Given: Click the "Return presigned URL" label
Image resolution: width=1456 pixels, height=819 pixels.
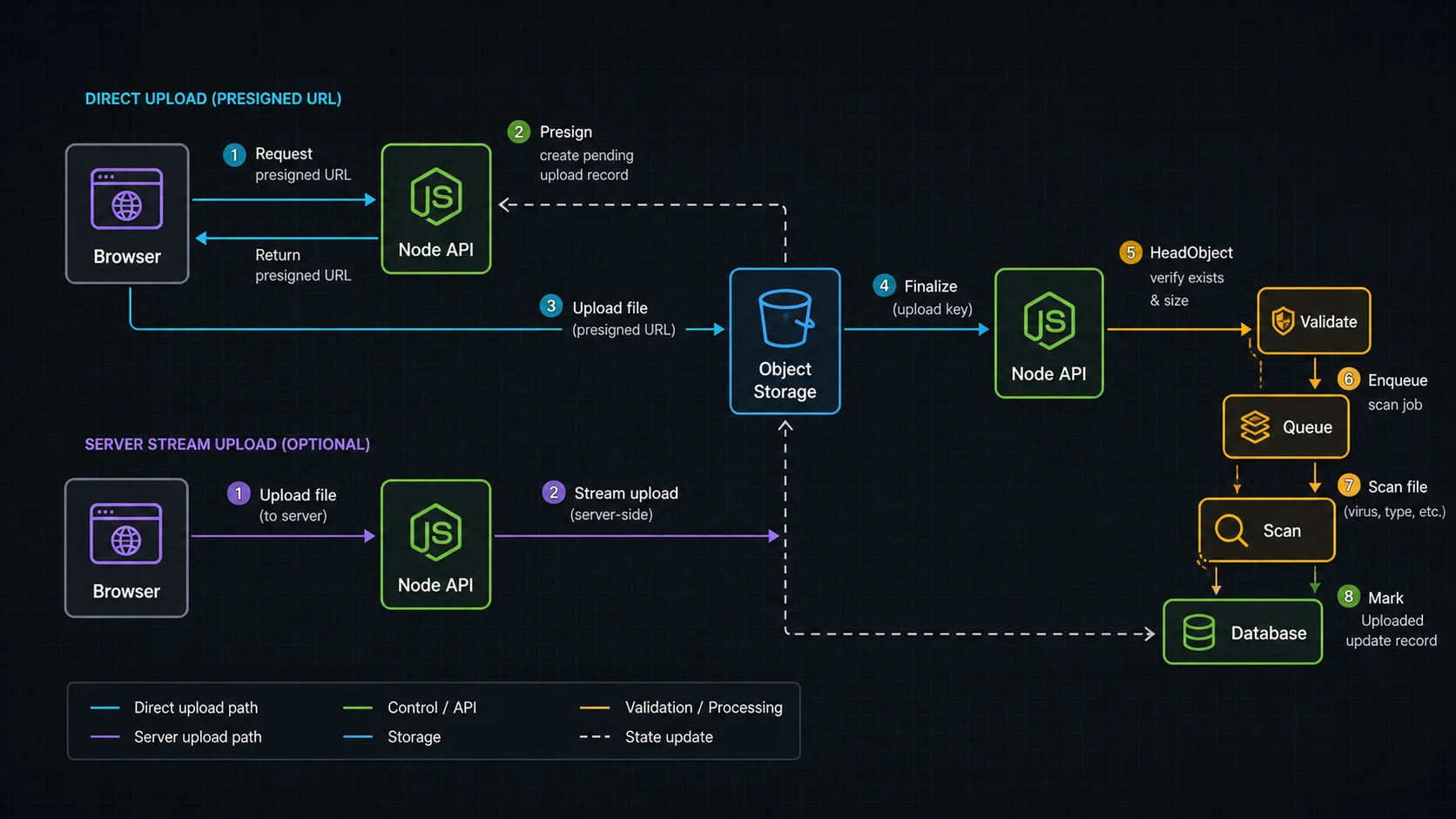Looking at the screenshot, I should coord(303,265).
